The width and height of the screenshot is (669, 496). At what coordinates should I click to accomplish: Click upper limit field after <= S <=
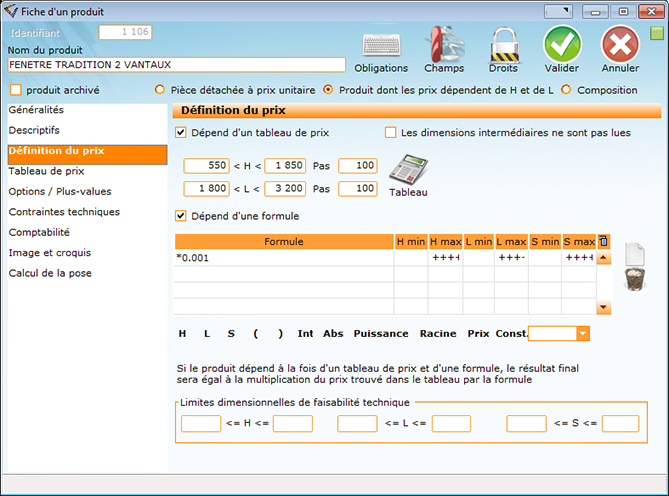click(x=620, y=423)
